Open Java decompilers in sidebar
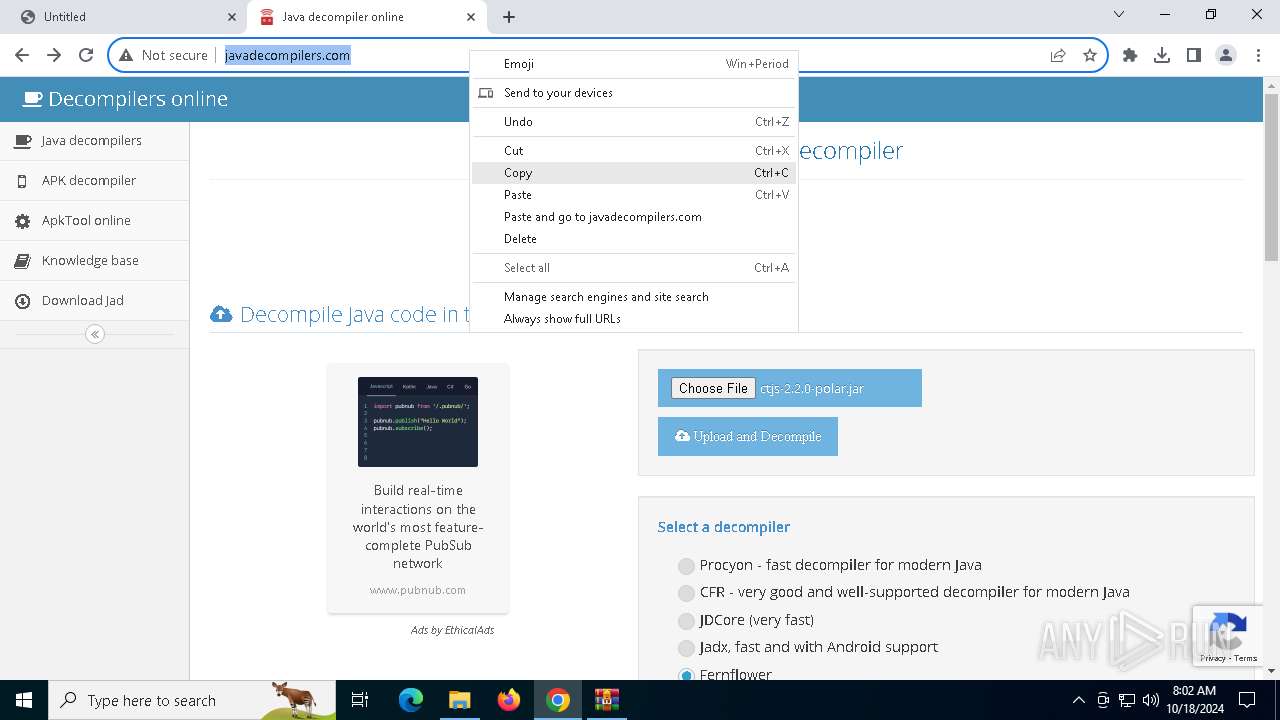This screenshot has height=720, width=1280. [x=94, y=141]
